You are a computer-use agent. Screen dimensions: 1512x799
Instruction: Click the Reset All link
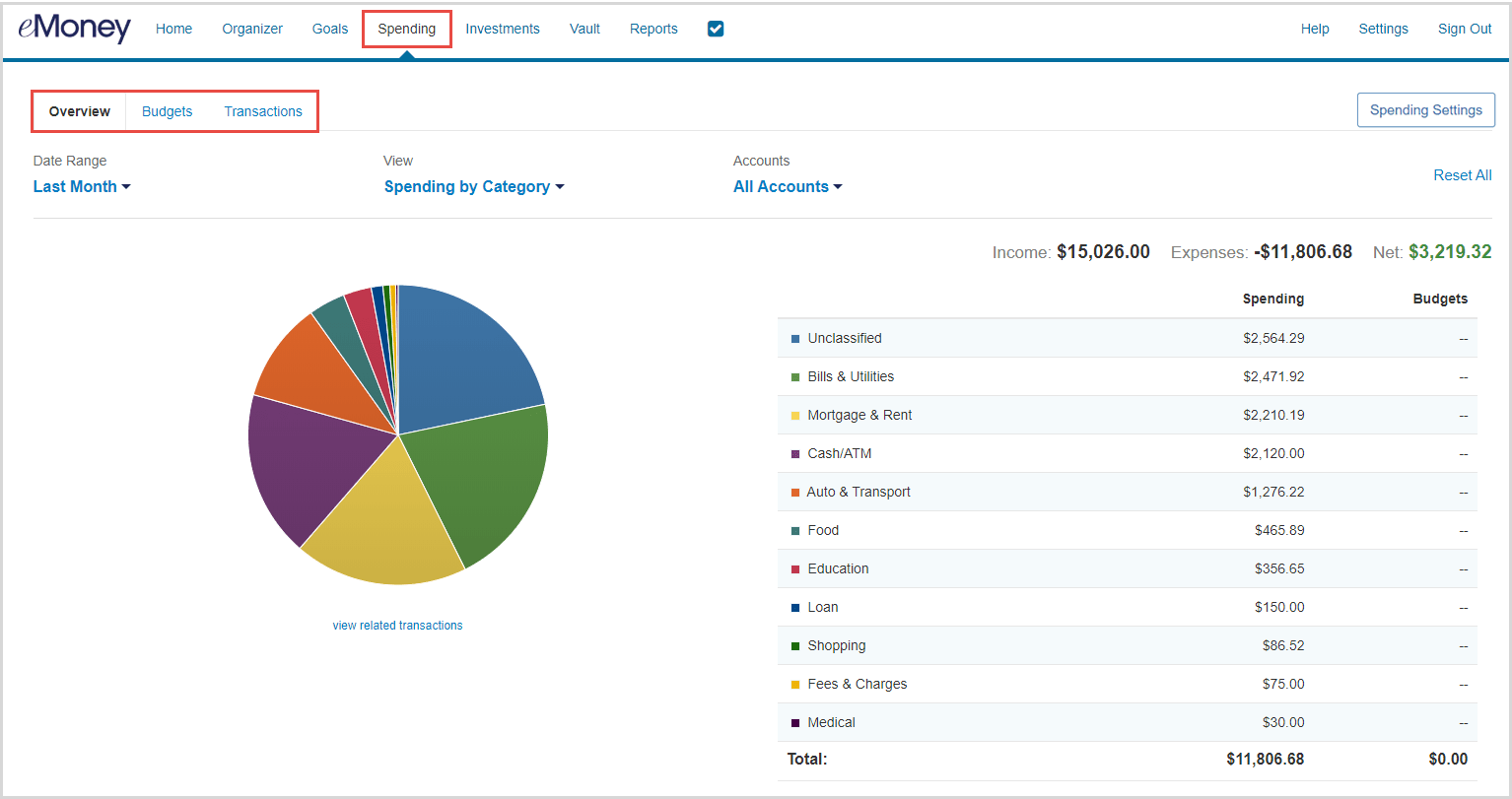pos(1463,174)
